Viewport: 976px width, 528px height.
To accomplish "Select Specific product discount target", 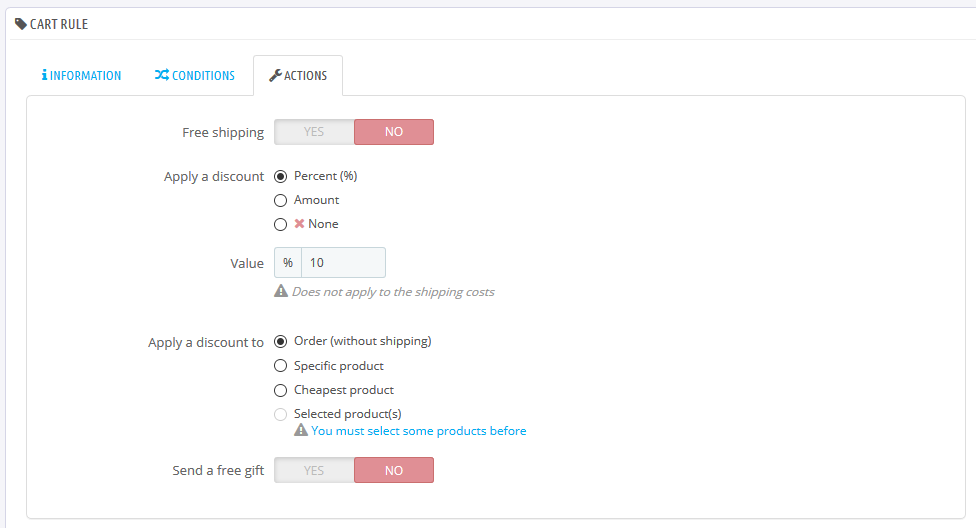I will tap(281, 366).
